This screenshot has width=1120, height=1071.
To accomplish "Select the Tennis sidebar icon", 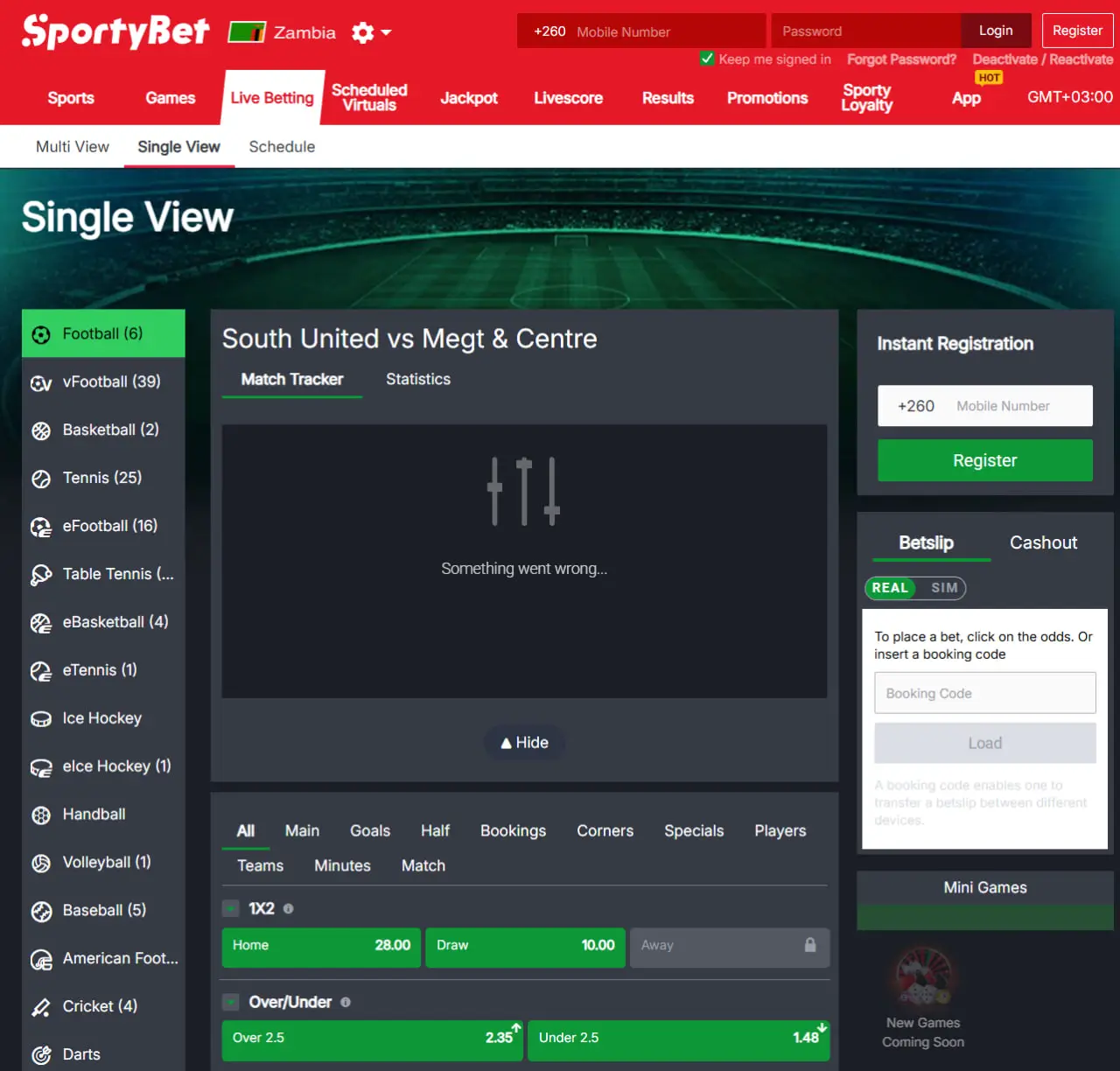I will [x=41, y=479].
